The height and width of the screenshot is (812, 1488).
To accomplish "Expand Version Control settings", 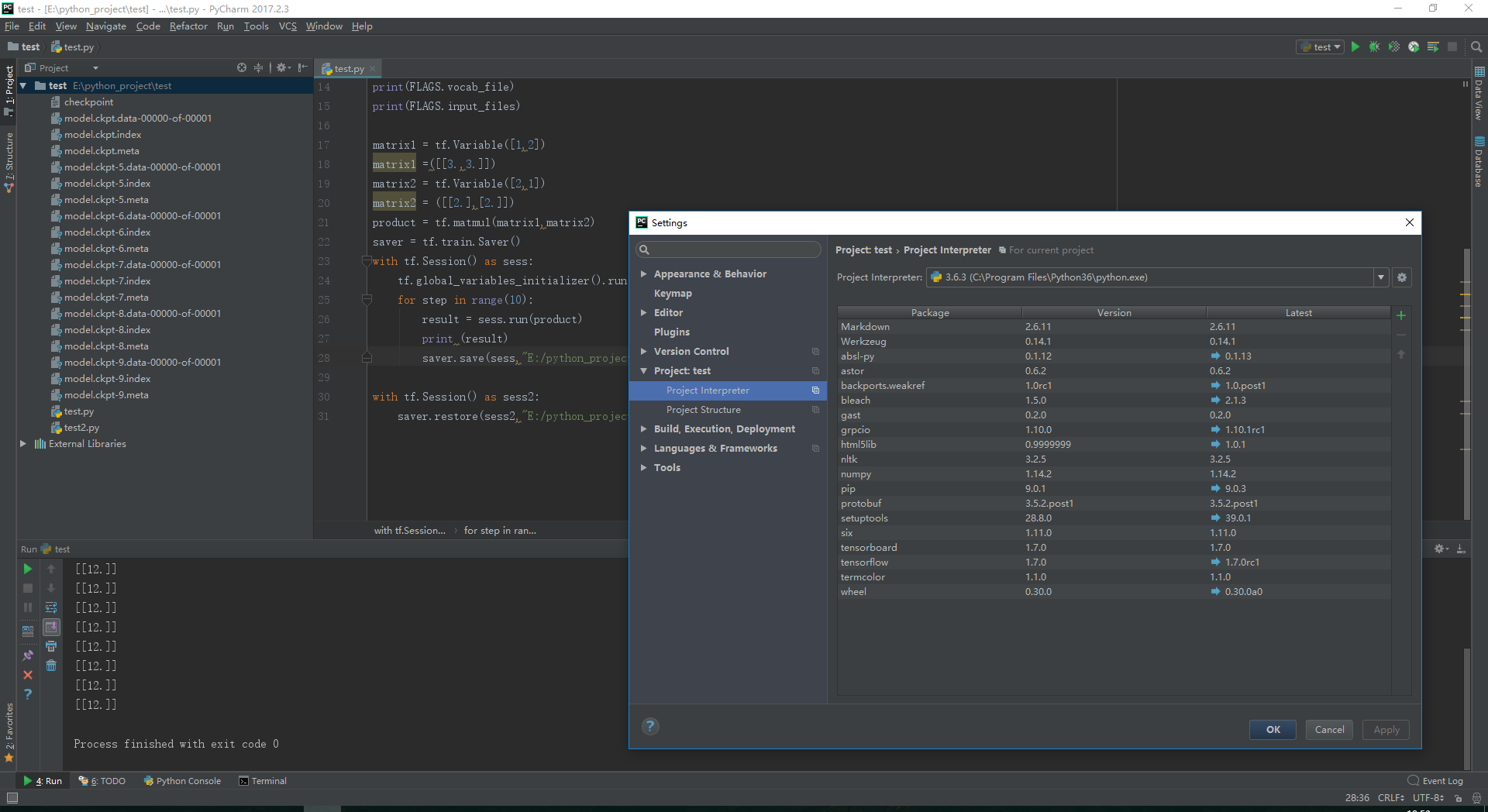I will click(x=643, y=351).
